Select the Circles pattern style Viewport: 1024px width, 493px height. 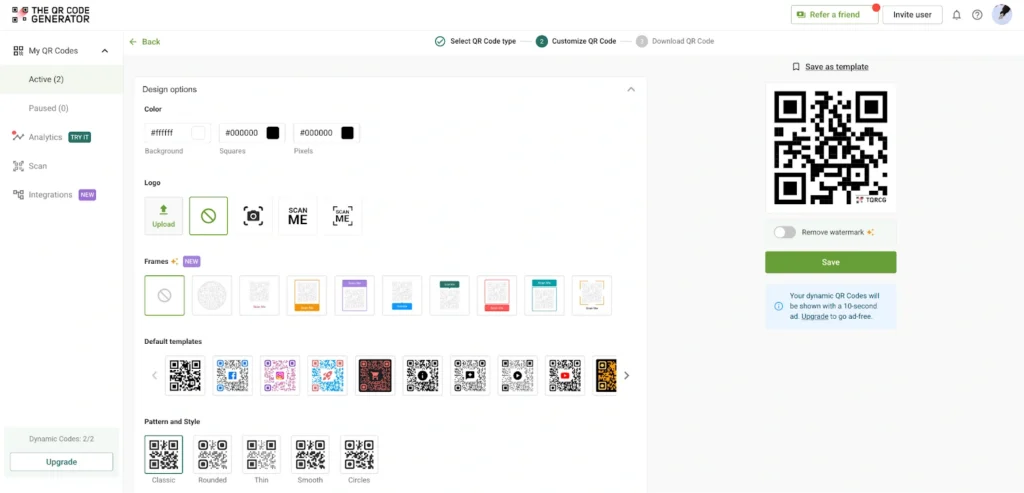(x=359, y=454)
